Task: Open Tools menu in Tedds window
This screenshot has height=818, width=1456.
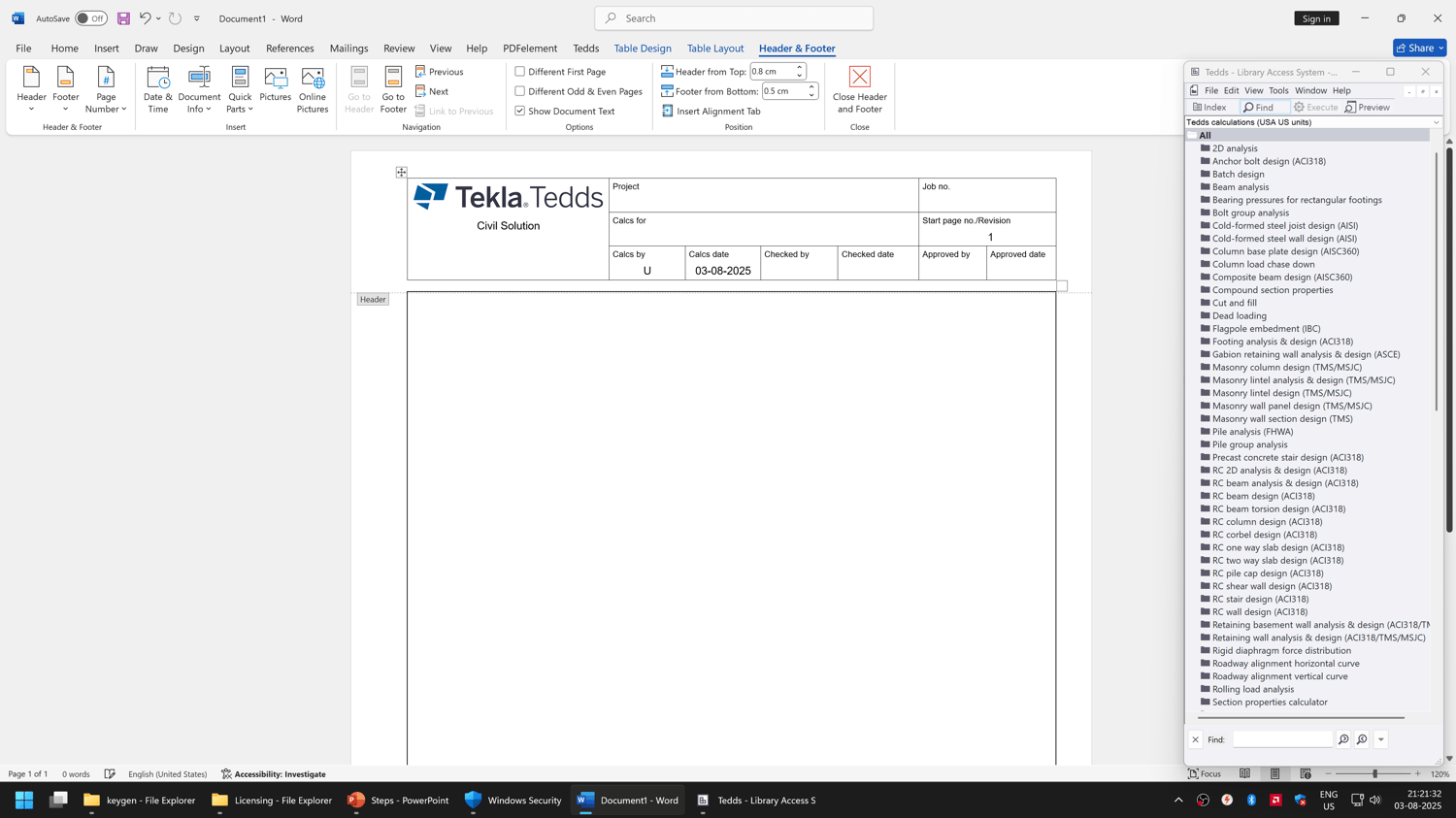Action: [x=1278, y=90]
